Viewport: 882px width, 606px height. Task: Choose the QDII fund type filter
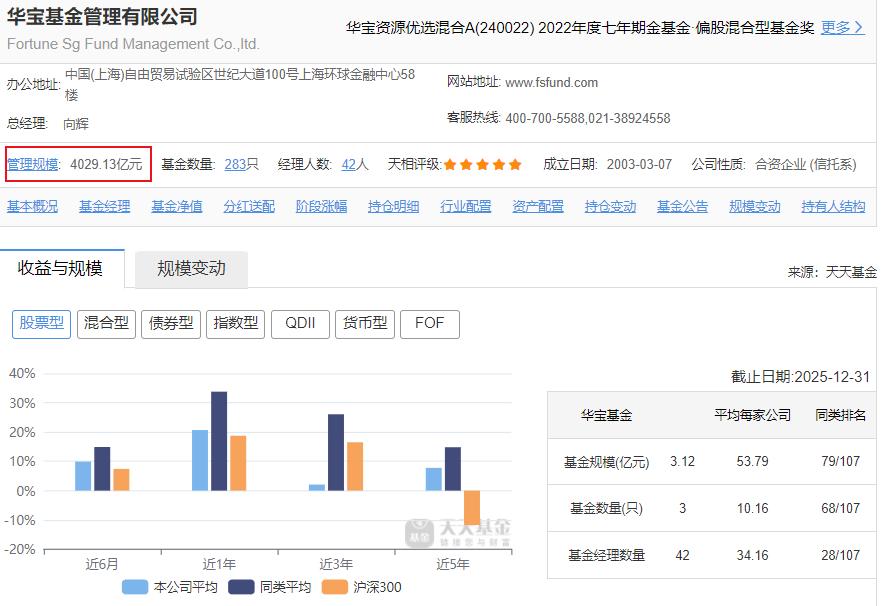(x=300, y=323)
